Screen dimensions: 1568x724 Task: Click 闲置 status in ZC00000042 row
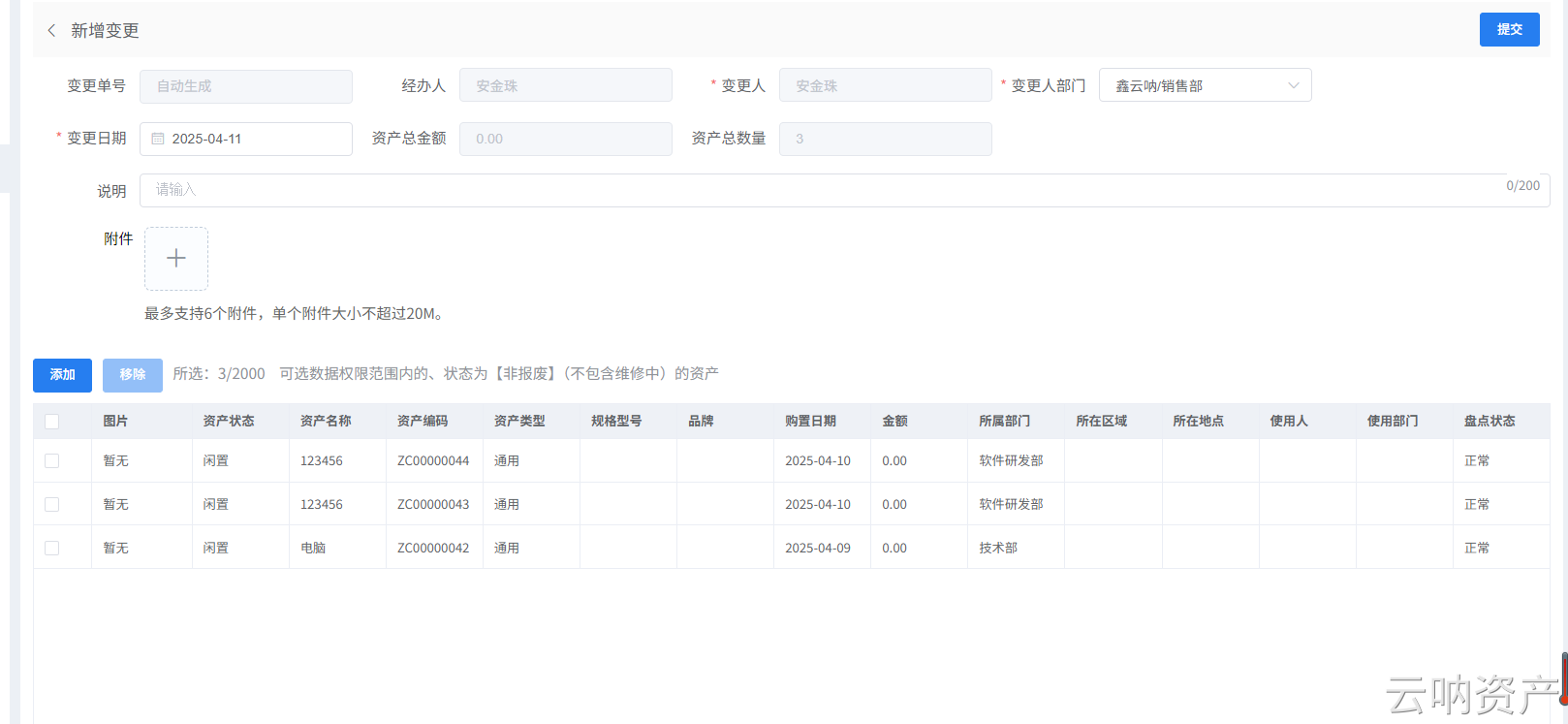pyautogui.click(x=216, y=549)
